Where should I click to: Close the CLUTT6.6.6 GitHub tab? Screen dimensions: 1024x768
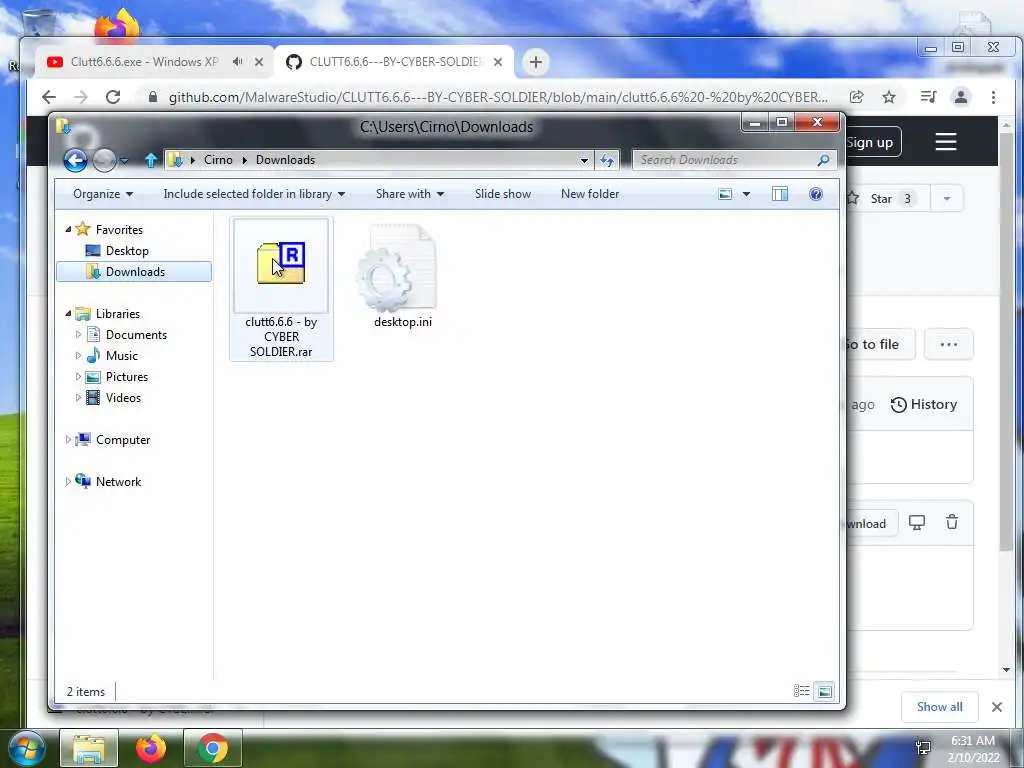pos(498,62)
